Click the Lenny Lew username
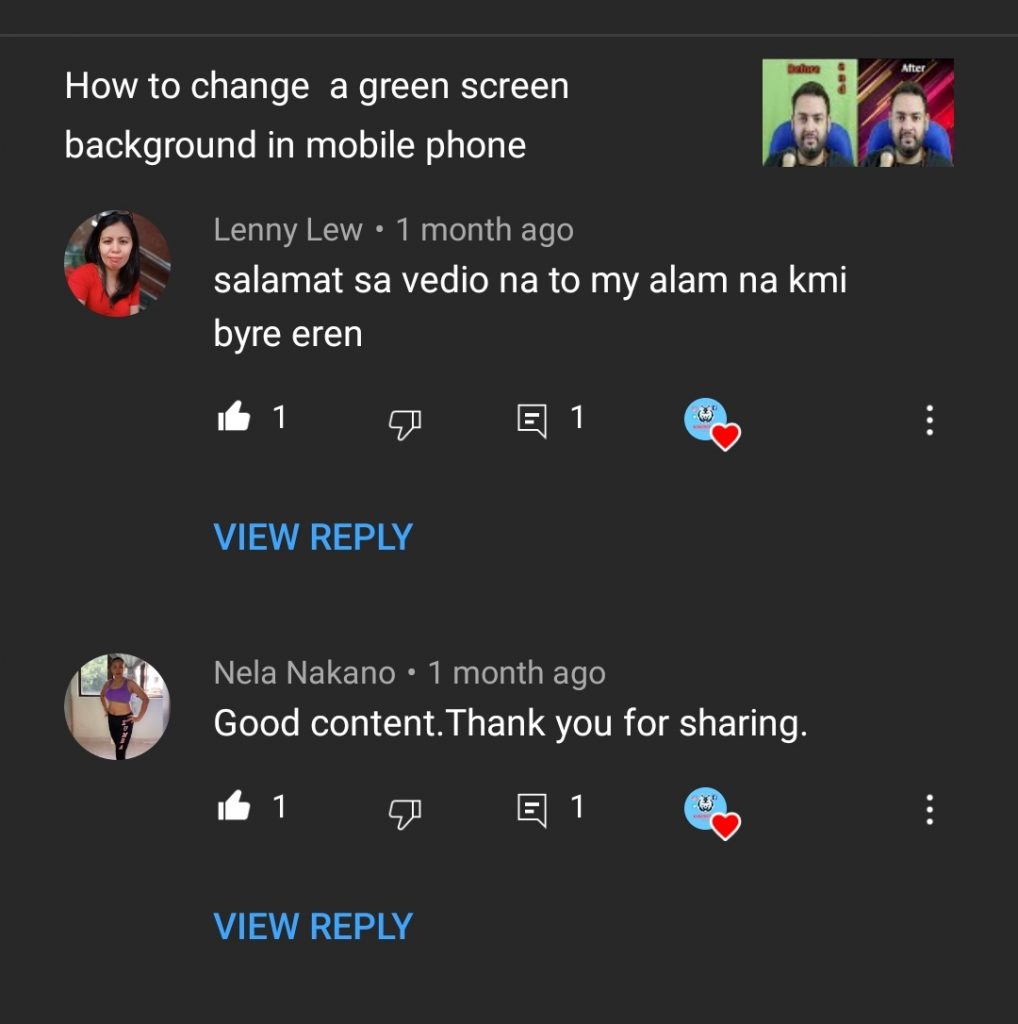 pyautogui.click(x=288, y=230)
